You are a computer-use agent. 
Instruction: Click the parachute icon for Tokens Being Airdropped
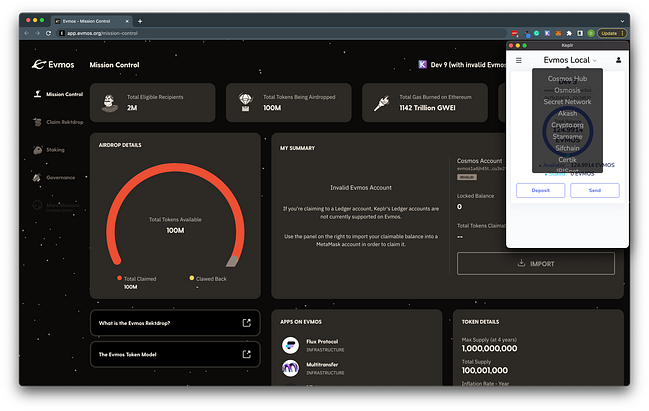(x=245, y=102)
